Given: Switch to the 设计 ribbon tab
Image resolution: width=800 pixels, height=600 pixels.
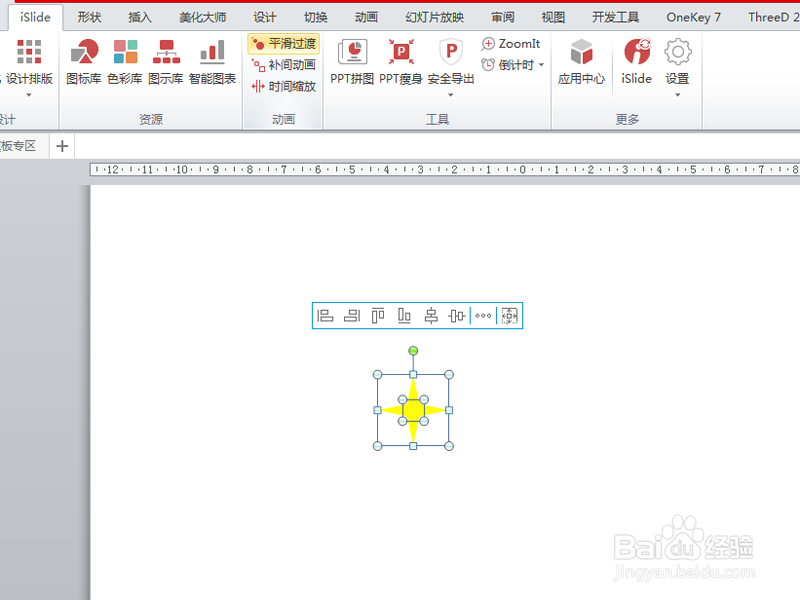Looking at the screenshot, I should click(265, 17).
